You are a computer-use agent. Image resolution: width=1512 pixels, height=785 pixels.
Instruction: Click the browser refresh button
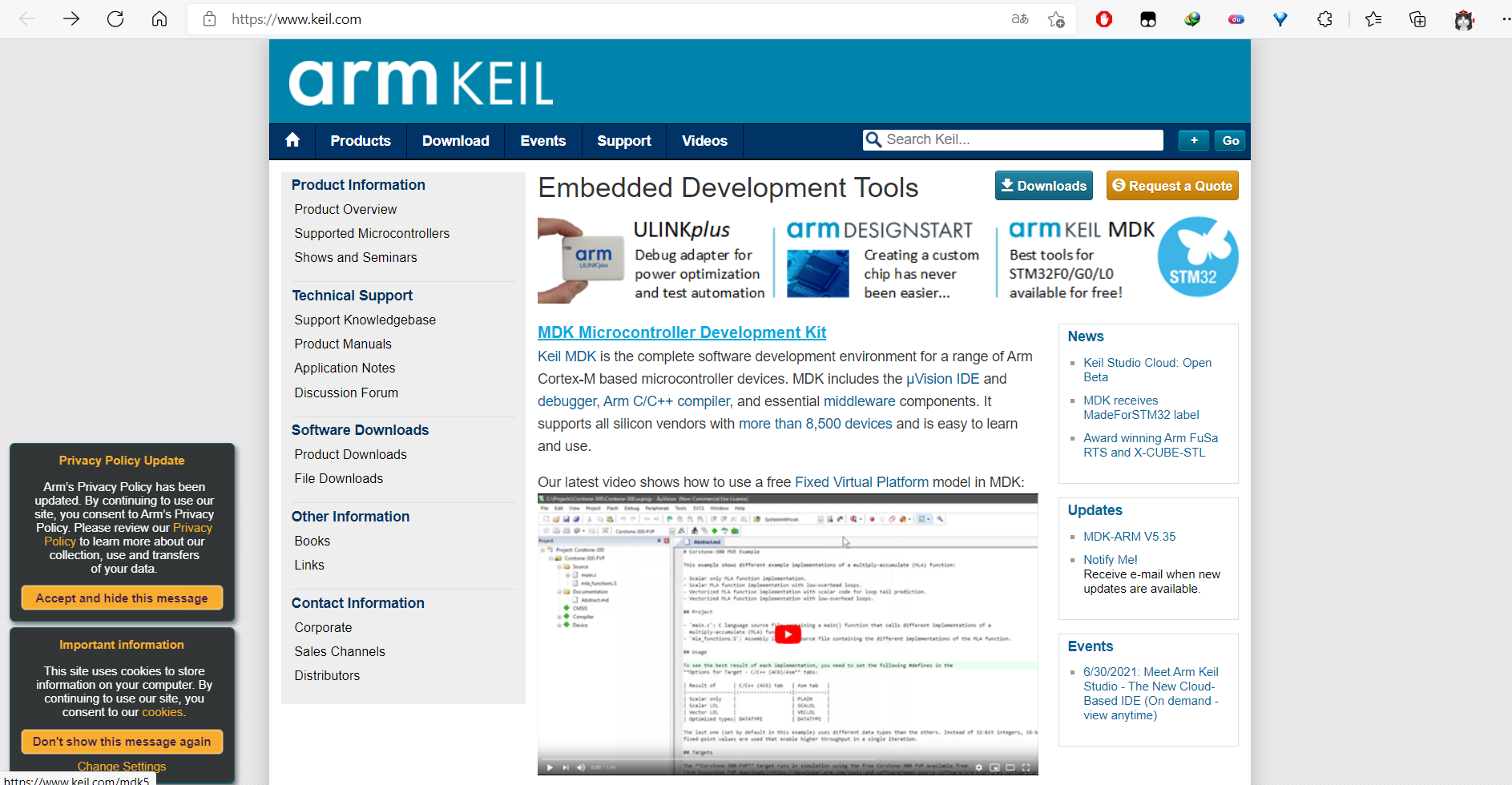115,19
